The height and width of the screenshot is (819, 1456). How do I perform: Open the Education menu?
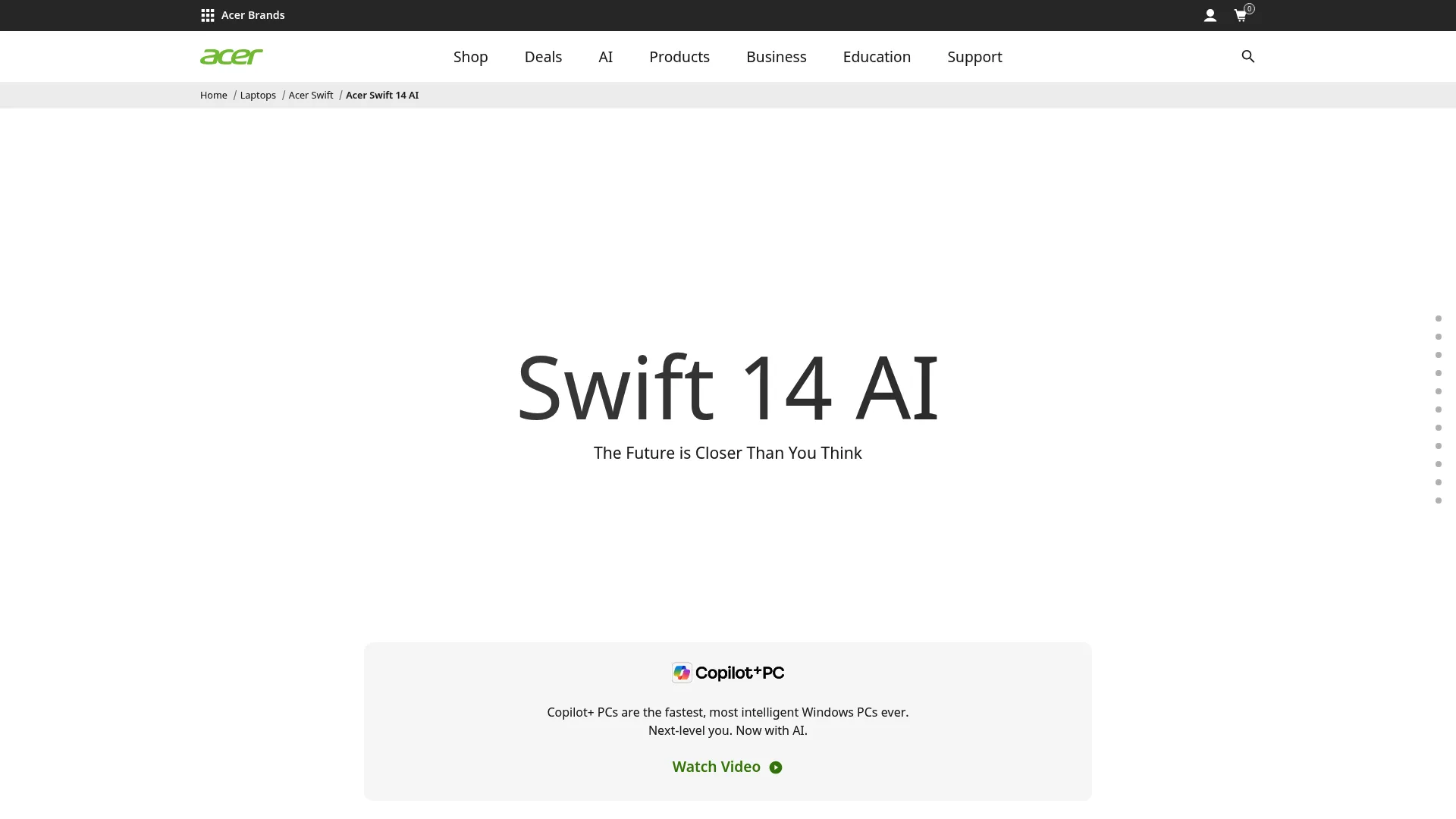[x=877, y=57]
